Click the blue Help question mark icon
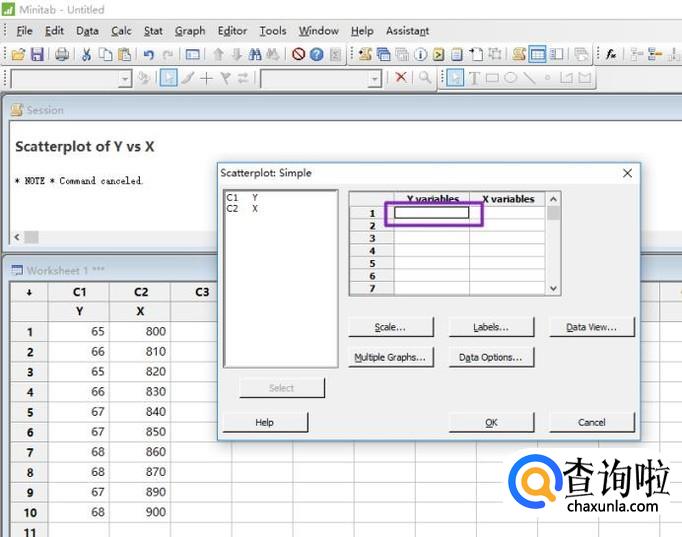 coord(317,54)
